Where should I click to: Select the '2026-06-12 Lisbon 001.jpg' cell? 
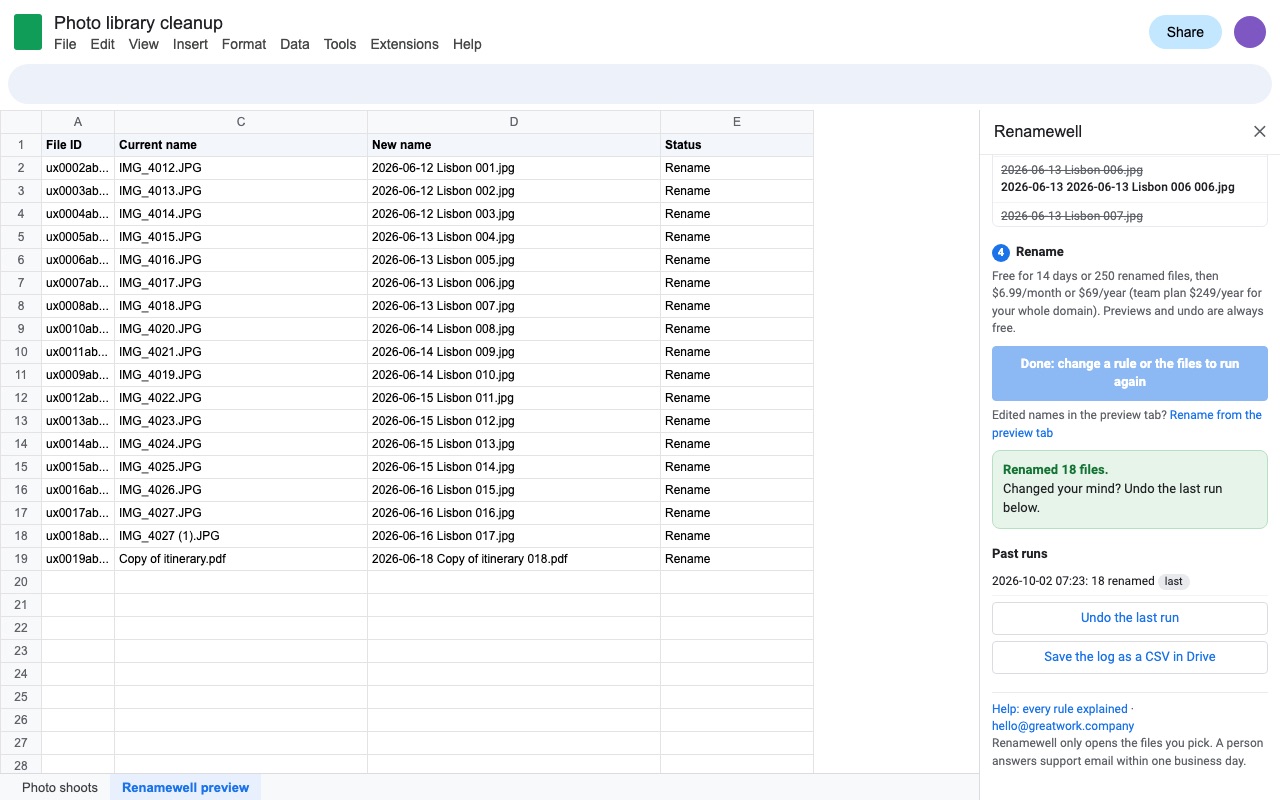click(x=514, y=168)
